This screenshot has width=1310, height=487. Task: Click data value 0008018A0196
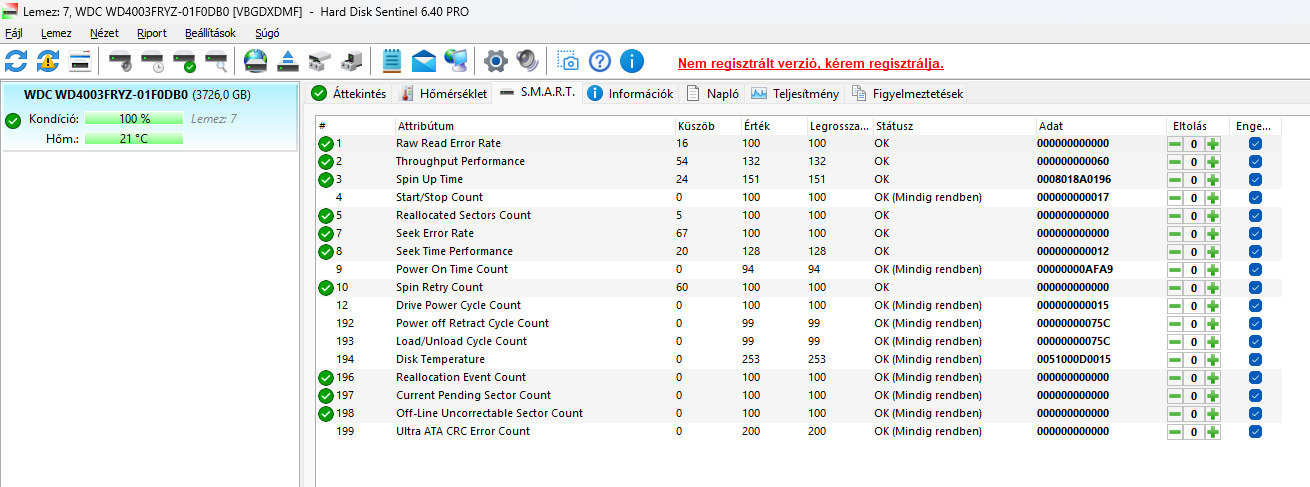click(1074, 180)
